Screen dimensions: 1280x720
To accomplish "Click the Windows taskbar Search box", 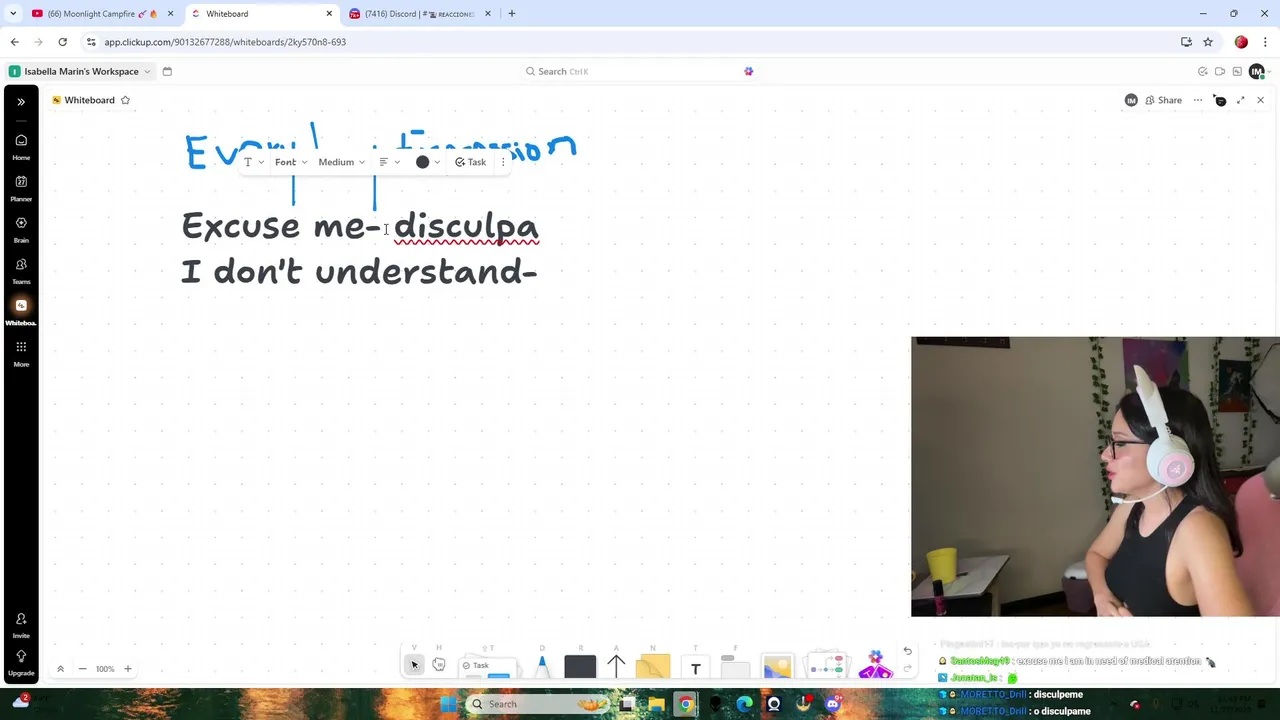I will tap(539, 704).
